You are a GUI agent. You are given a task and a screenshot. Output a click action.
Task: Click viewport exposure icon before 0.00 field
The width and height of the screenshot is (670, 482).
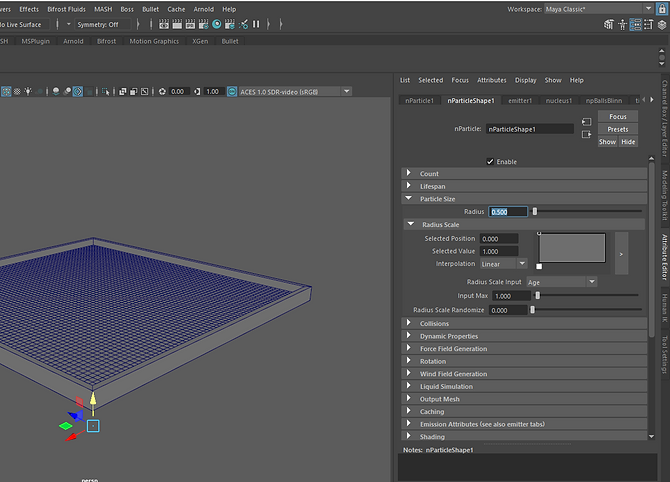tap(162, 91)
